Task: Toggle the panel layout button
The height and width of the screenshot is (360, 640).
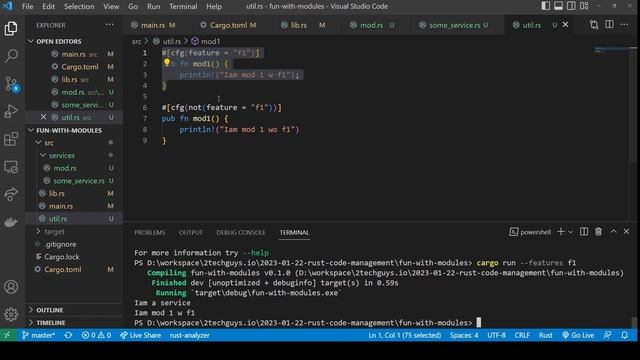Action: pos(558,6)
